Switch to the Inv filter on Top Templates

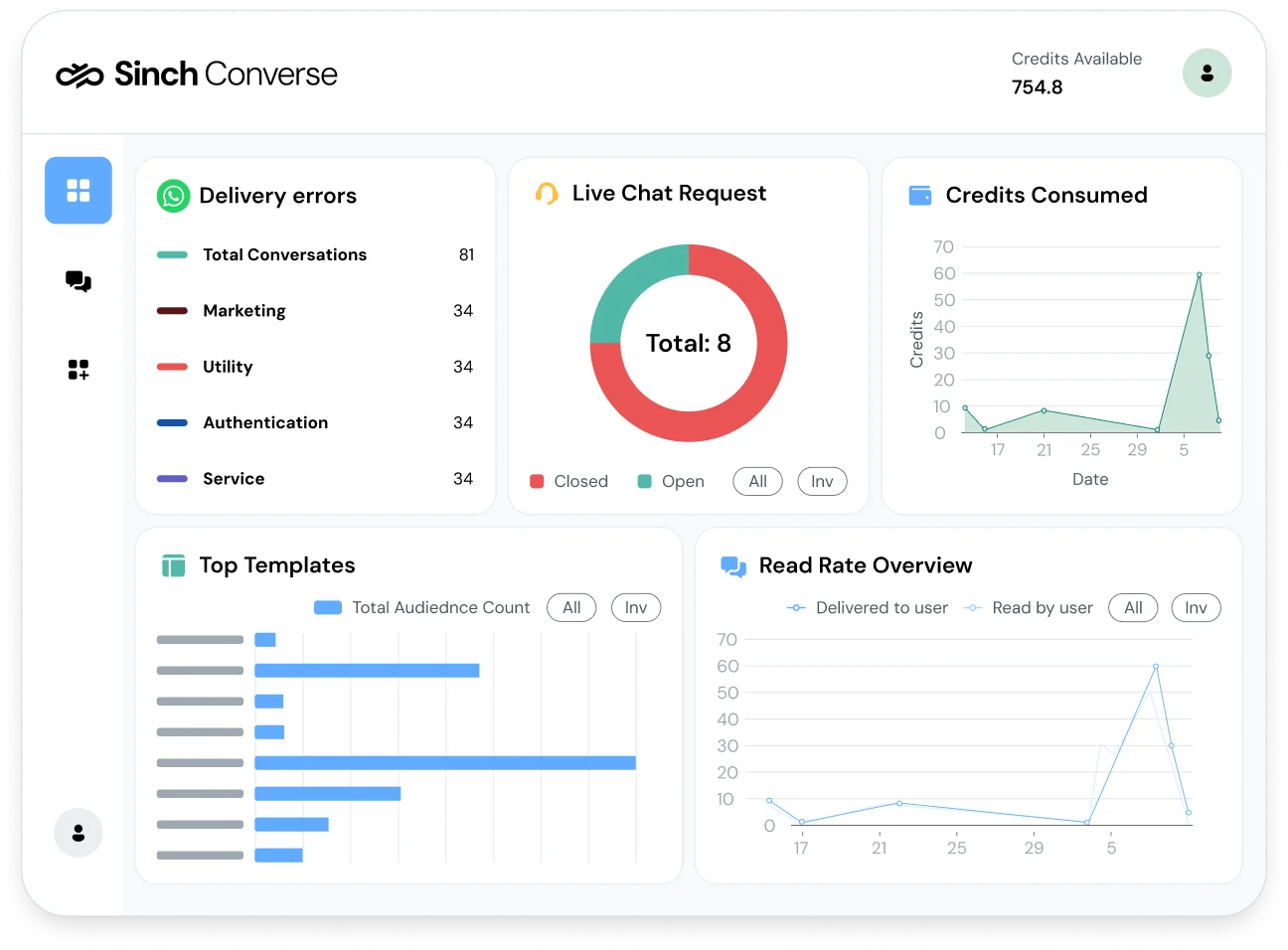coord(635,607)
